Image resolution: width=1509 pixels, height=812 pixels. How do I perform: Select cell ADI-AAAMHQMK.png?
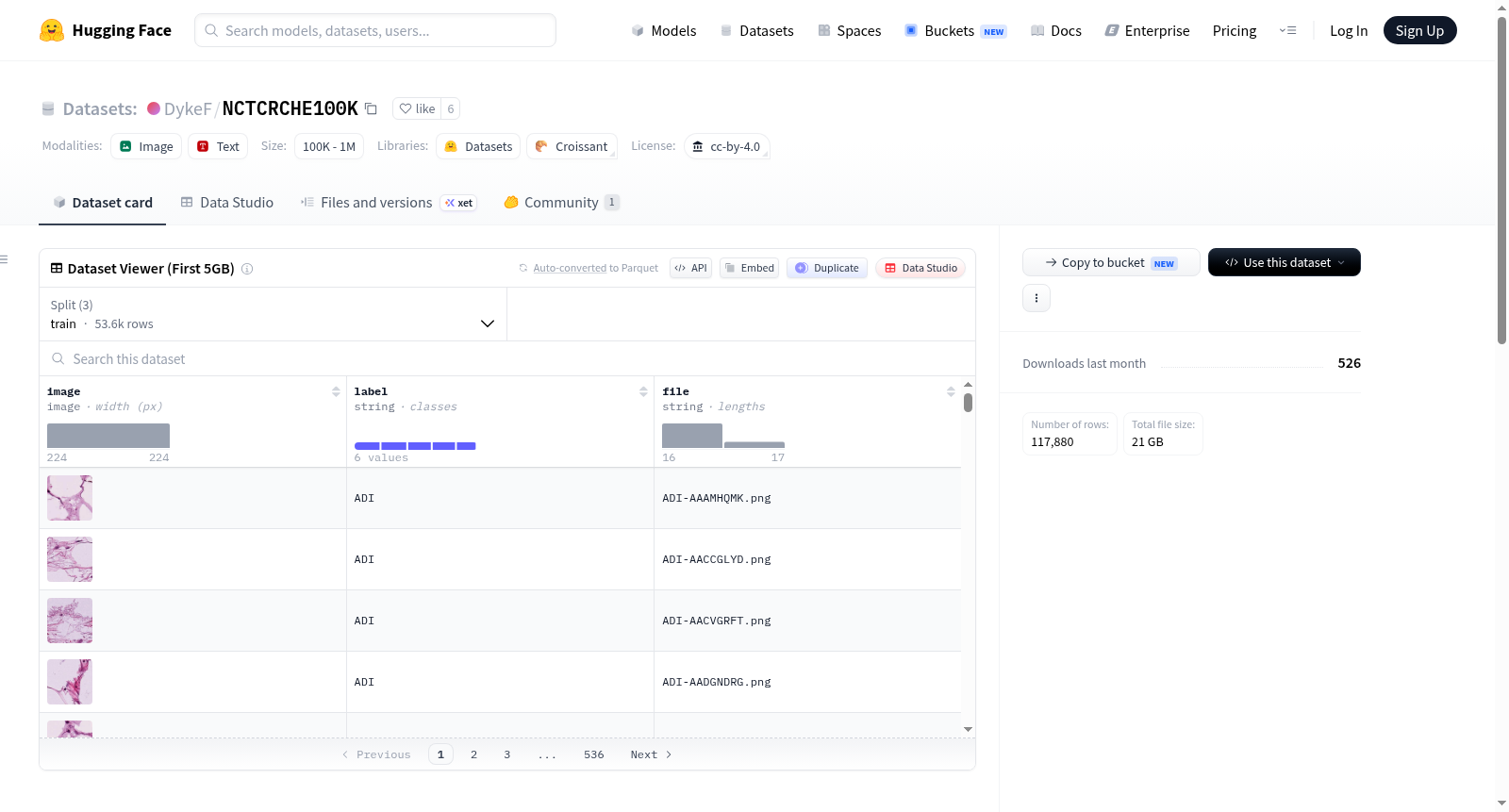pyautogui.click(x=807, y=498)
